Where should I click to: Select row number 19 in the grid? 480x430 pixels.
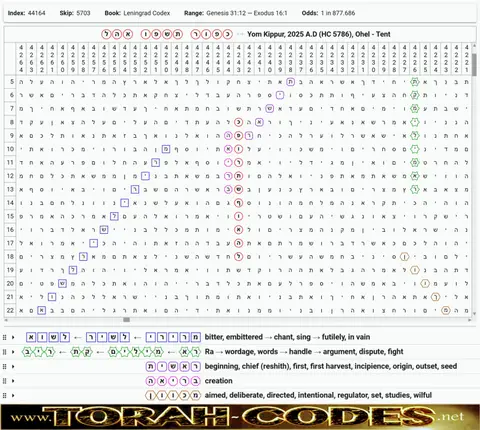click(10, 270)
